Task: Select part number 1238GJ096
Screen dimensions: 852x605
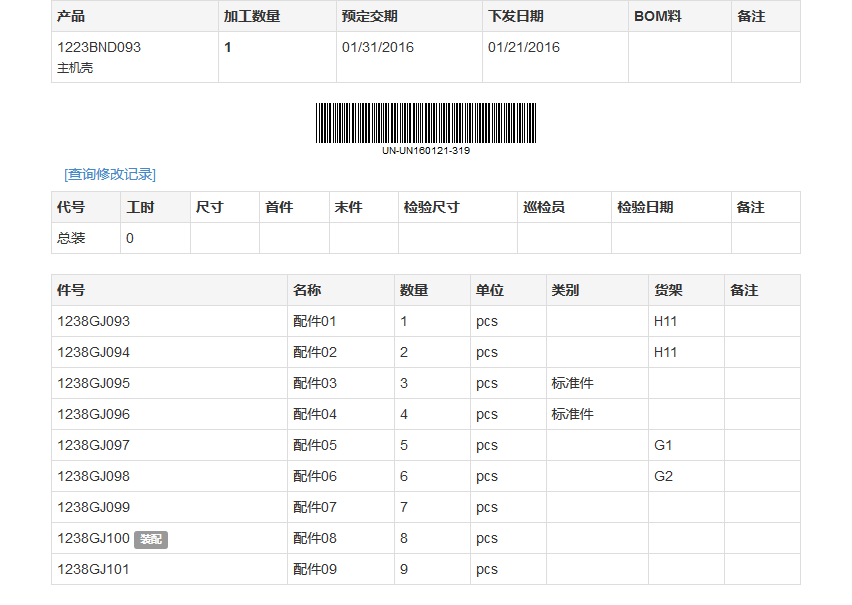Action: [x=93, y=414]
